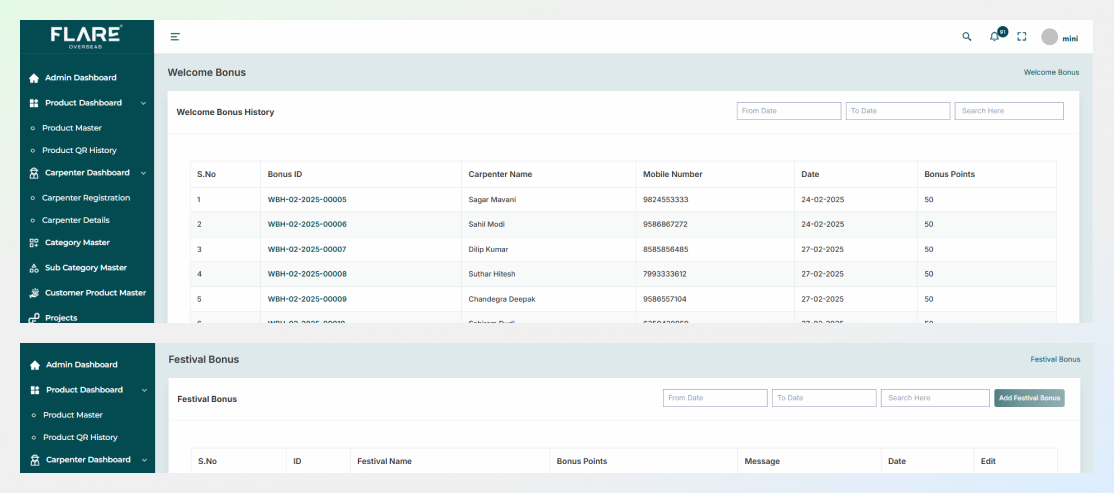
Task: Click the Bonus ID column header
Action: click(285, 174)
